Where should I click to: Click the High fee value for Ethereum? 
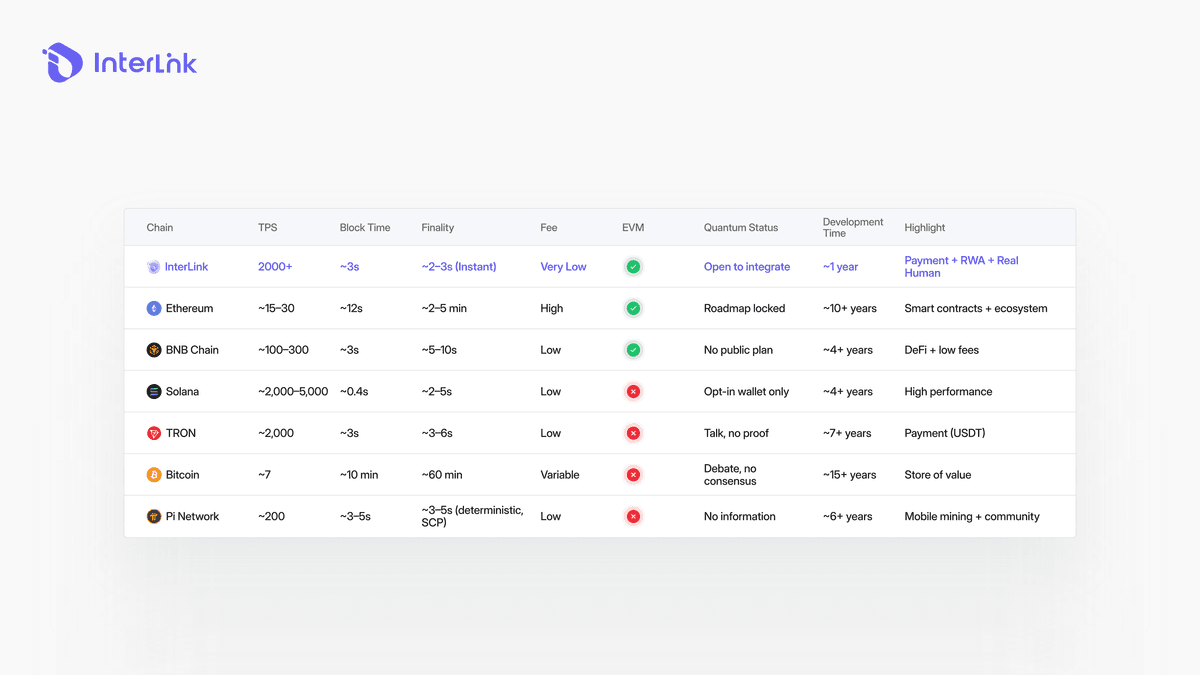[x=551, y=309]
